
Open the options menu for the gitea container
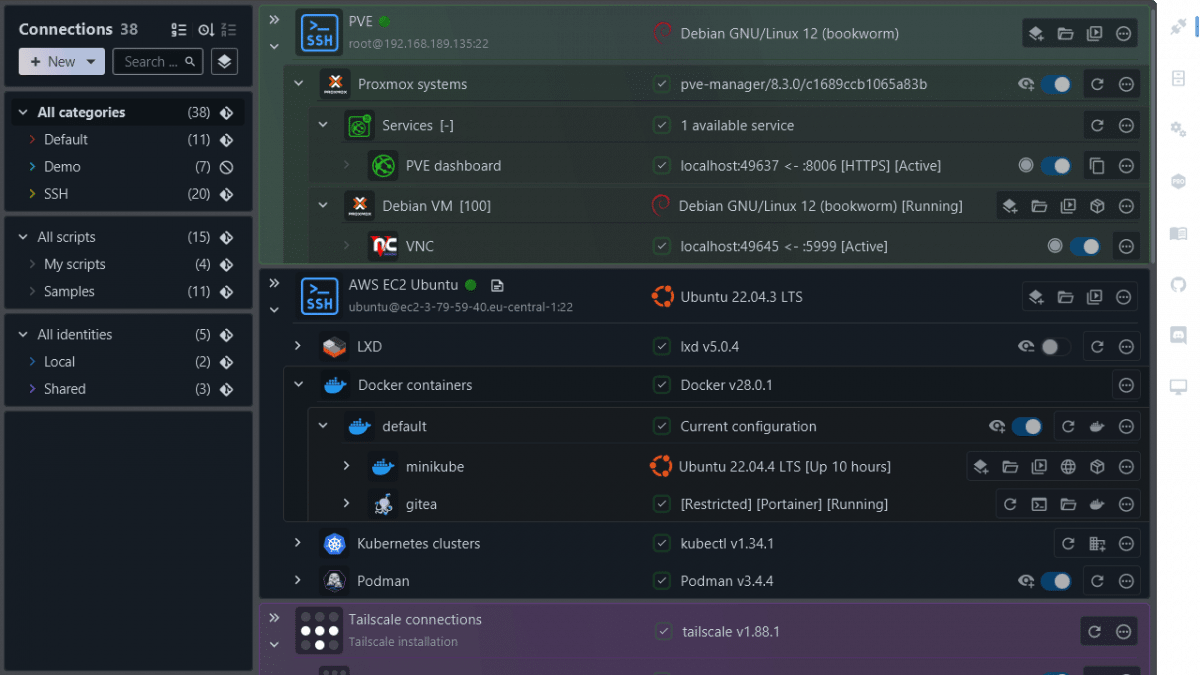coord(1126,504)
